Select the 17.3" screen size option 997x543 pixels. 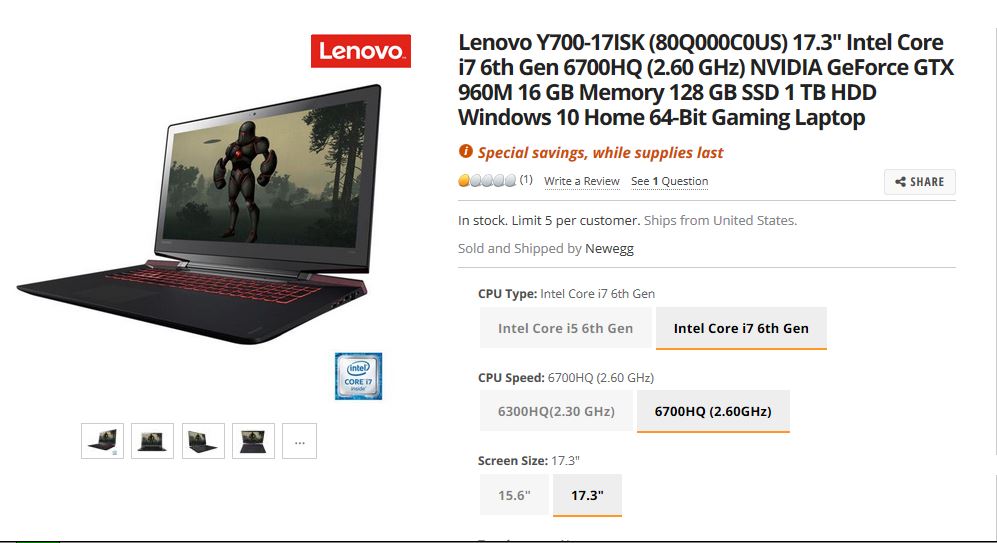coord(587,495)
